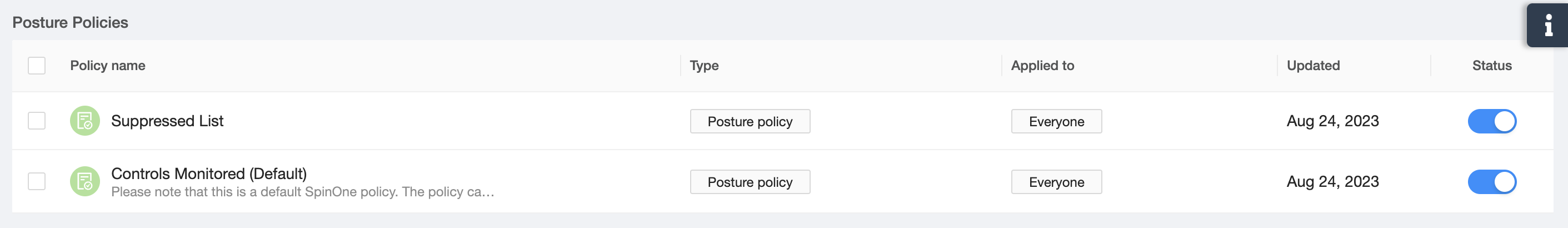Click the Applied to column header
1568x228 pixels.
(x=1042, y=66)
